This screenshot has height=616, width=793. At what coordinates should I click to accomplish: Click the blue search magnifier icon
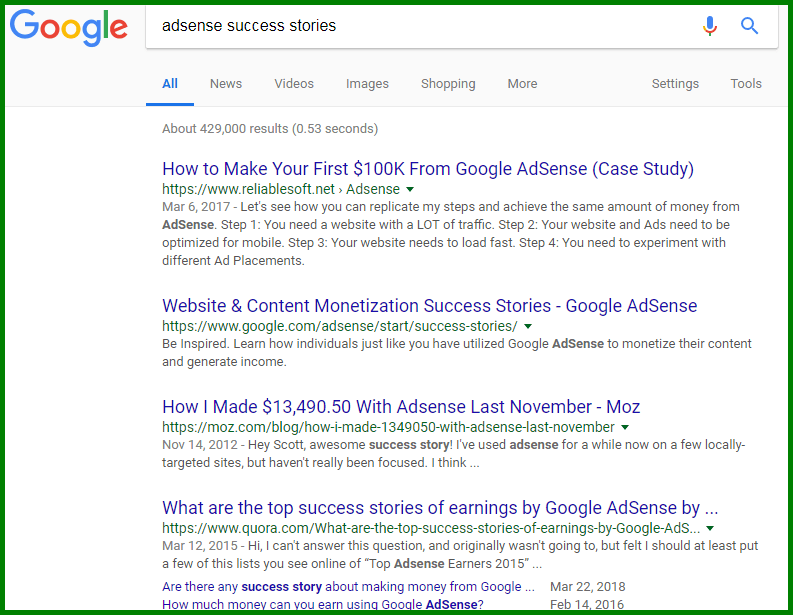pyautogui.click(x=749, y=25)
